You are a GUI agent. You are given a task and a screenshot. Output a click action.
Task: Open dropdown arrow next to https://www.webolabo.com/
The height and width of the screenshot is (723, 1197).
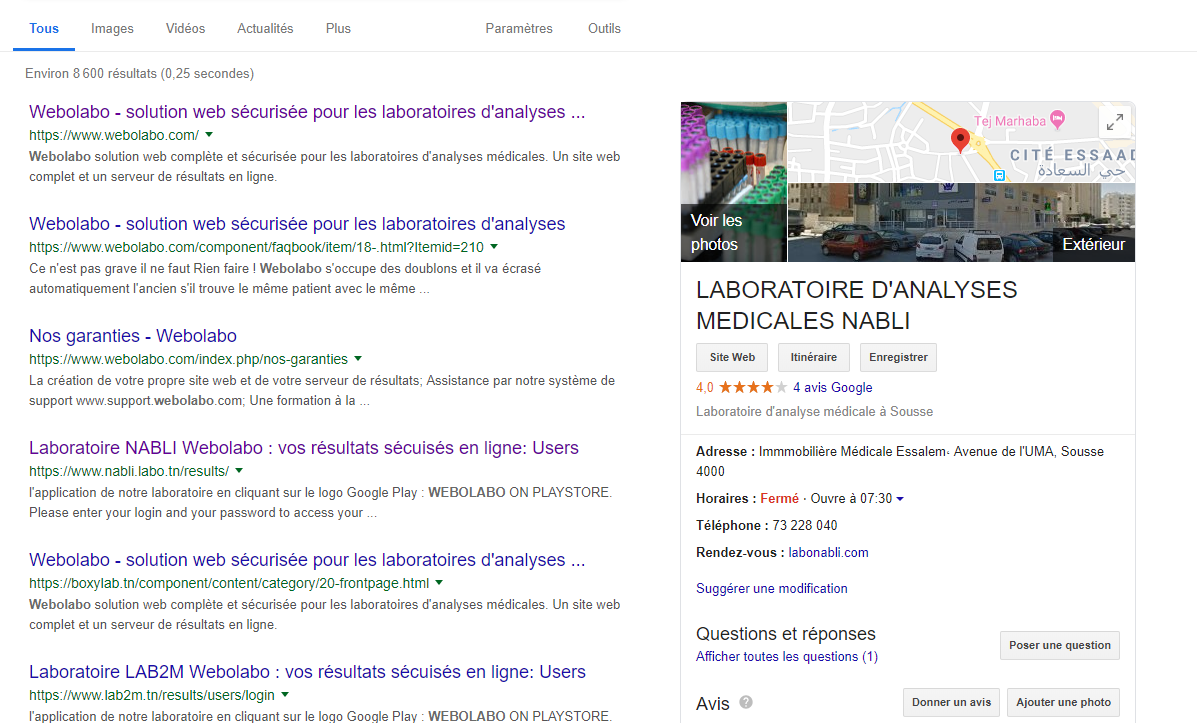[209, 134]
